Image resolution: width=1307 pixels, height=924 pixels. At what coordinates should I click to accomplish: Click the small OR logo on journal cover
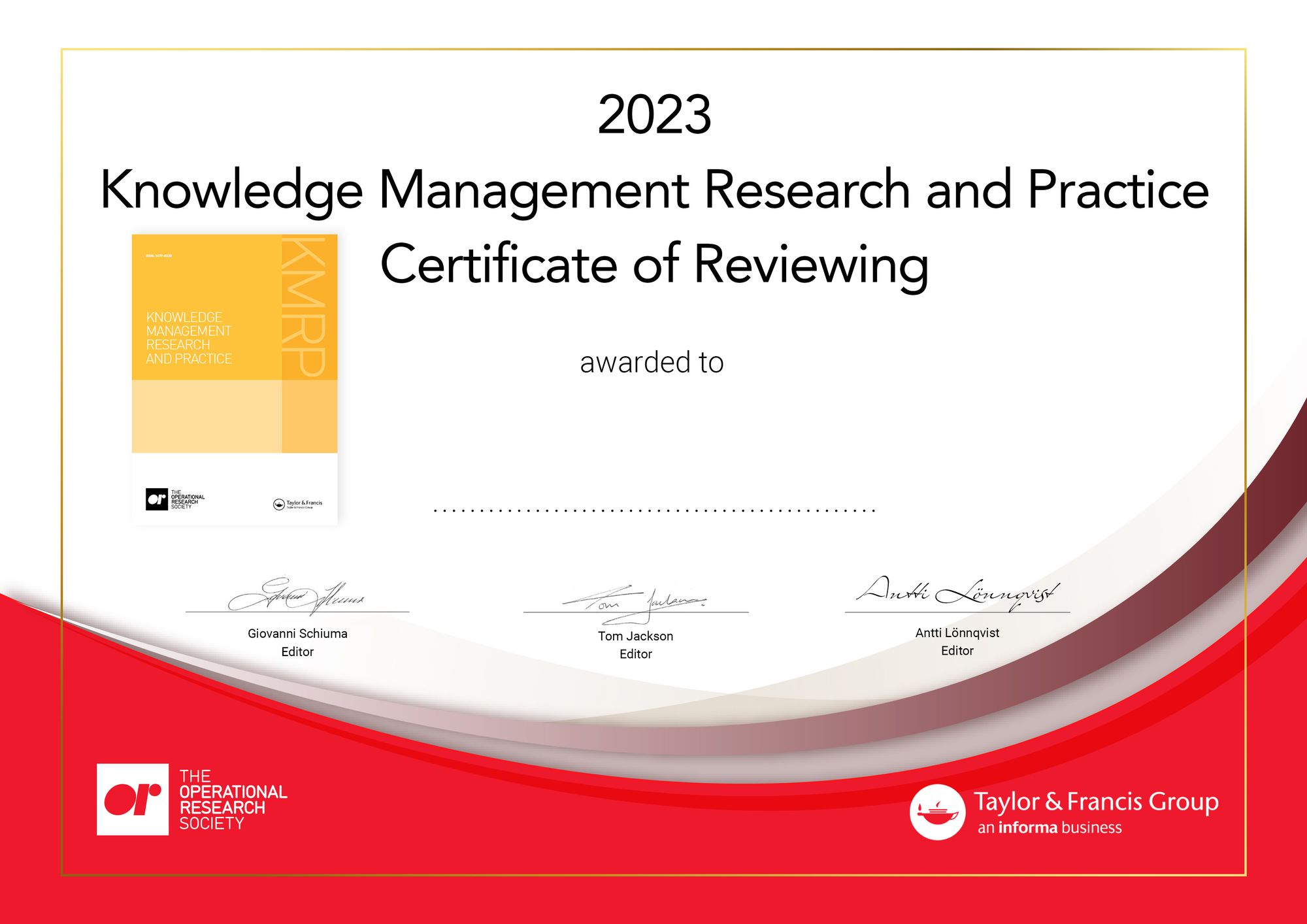(157, 499)
